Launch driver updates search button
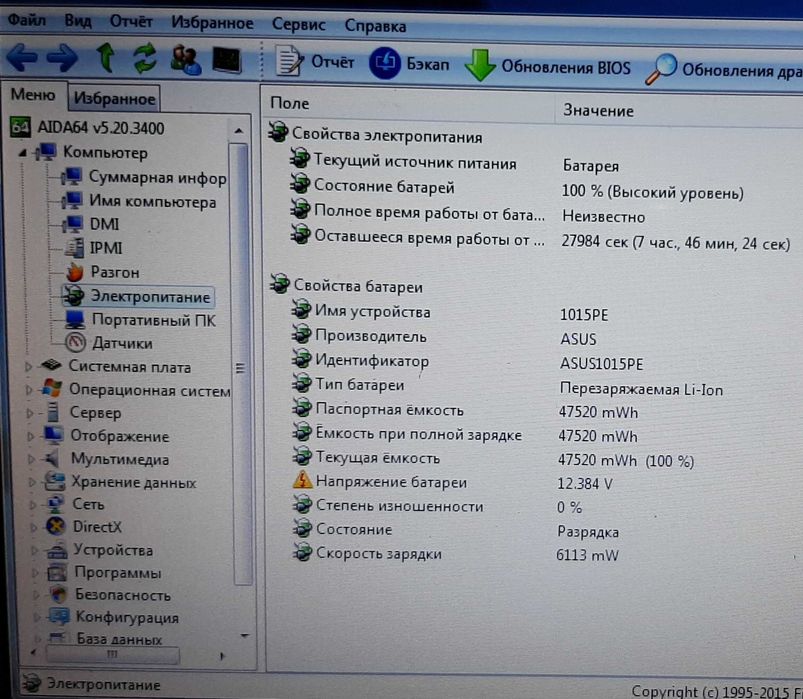 (x=723, y=69)
